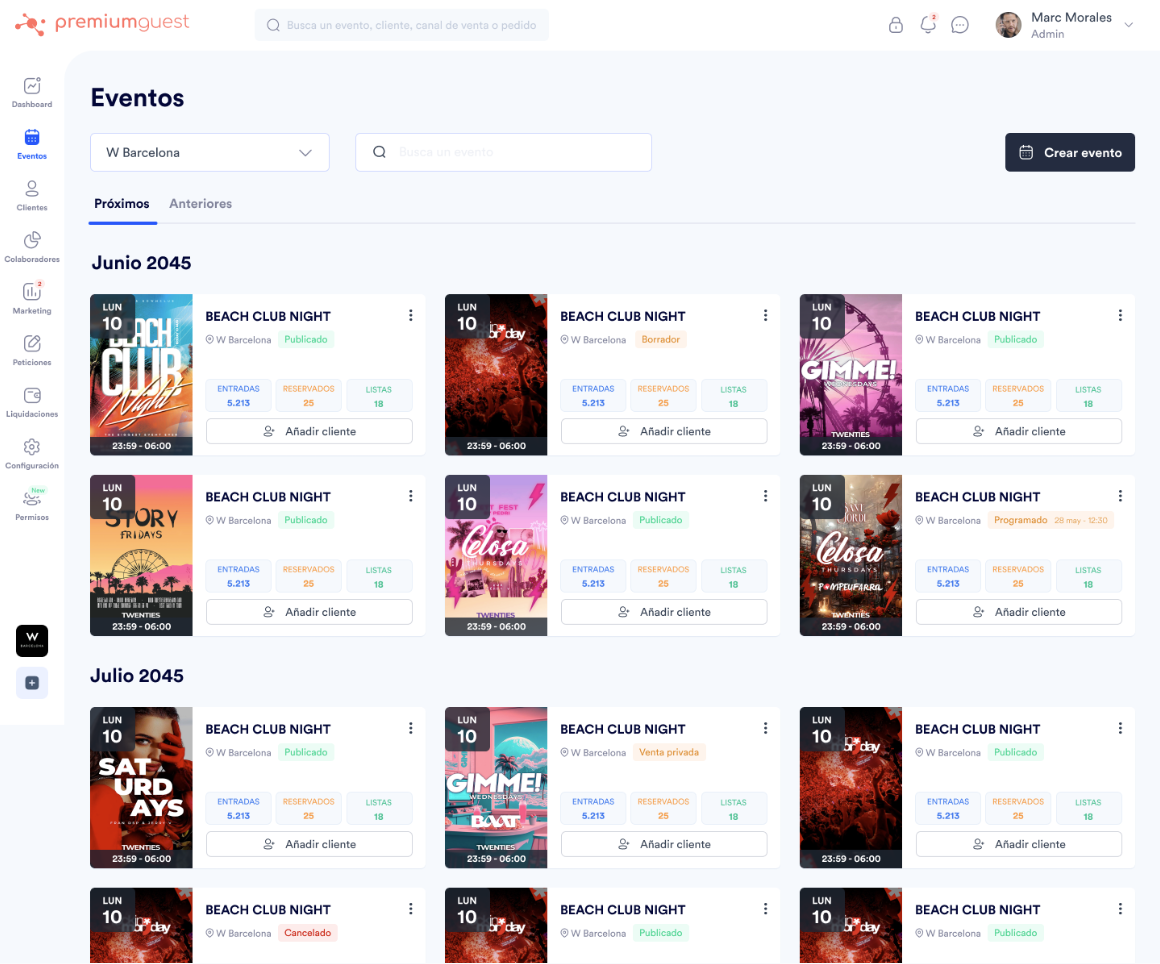
Task: Open notifications bell
Action: pos(928,24)
